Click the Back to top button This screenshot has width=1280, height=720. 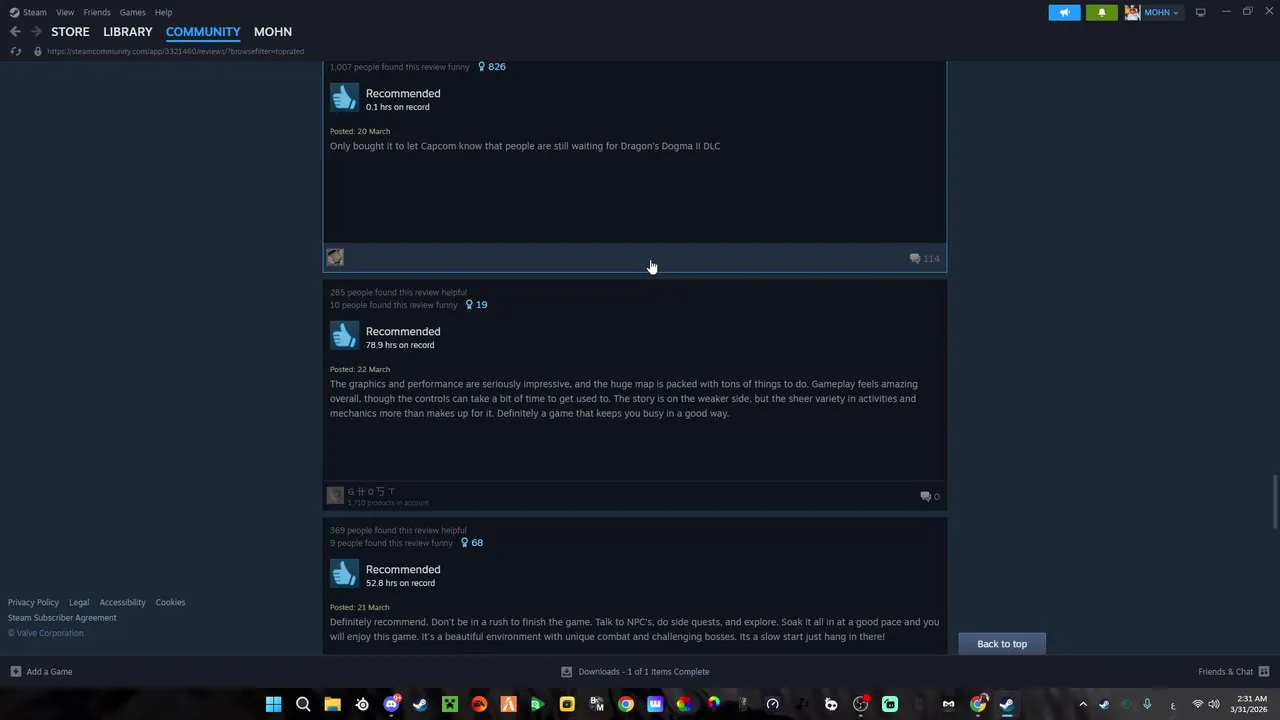click(x=1002, y=644)
